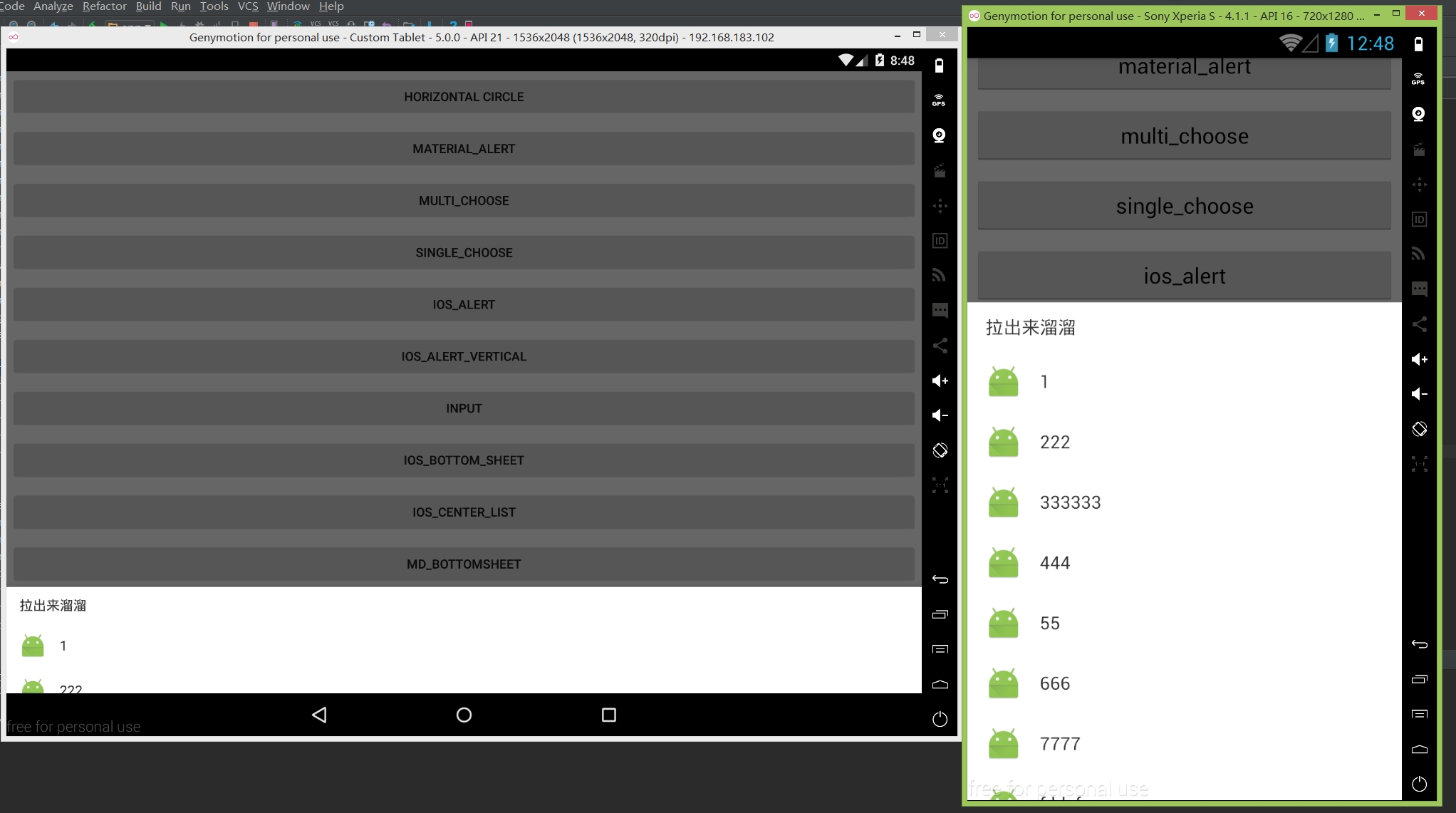Click power button of Sony Xperia emulator
This screenshot has height=813, width=1456.
click(x=1419, y=784)
